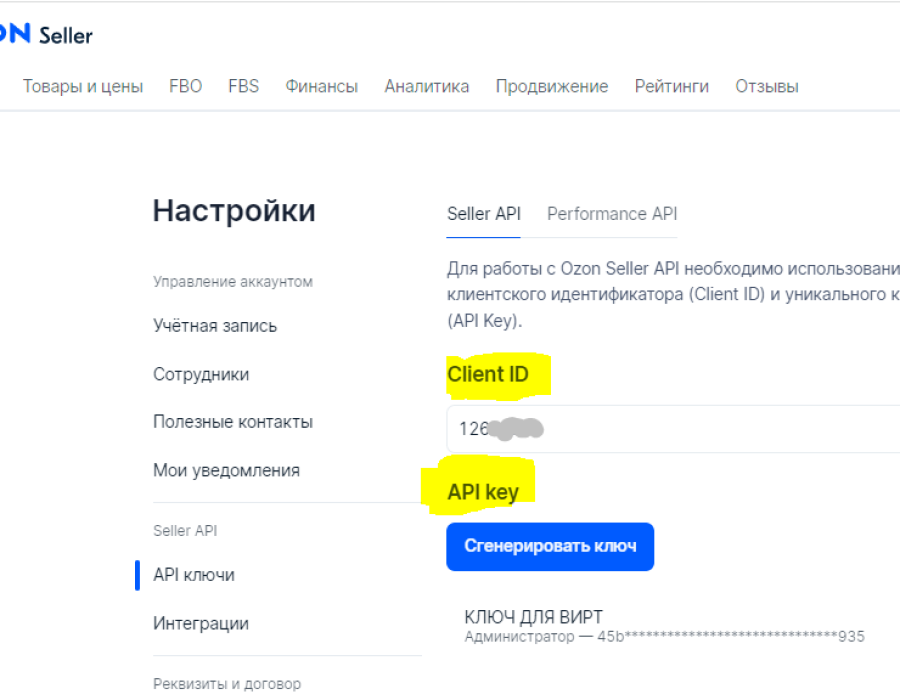
Task: Click the Настройки page heading
Action: (x=234, y=211)
